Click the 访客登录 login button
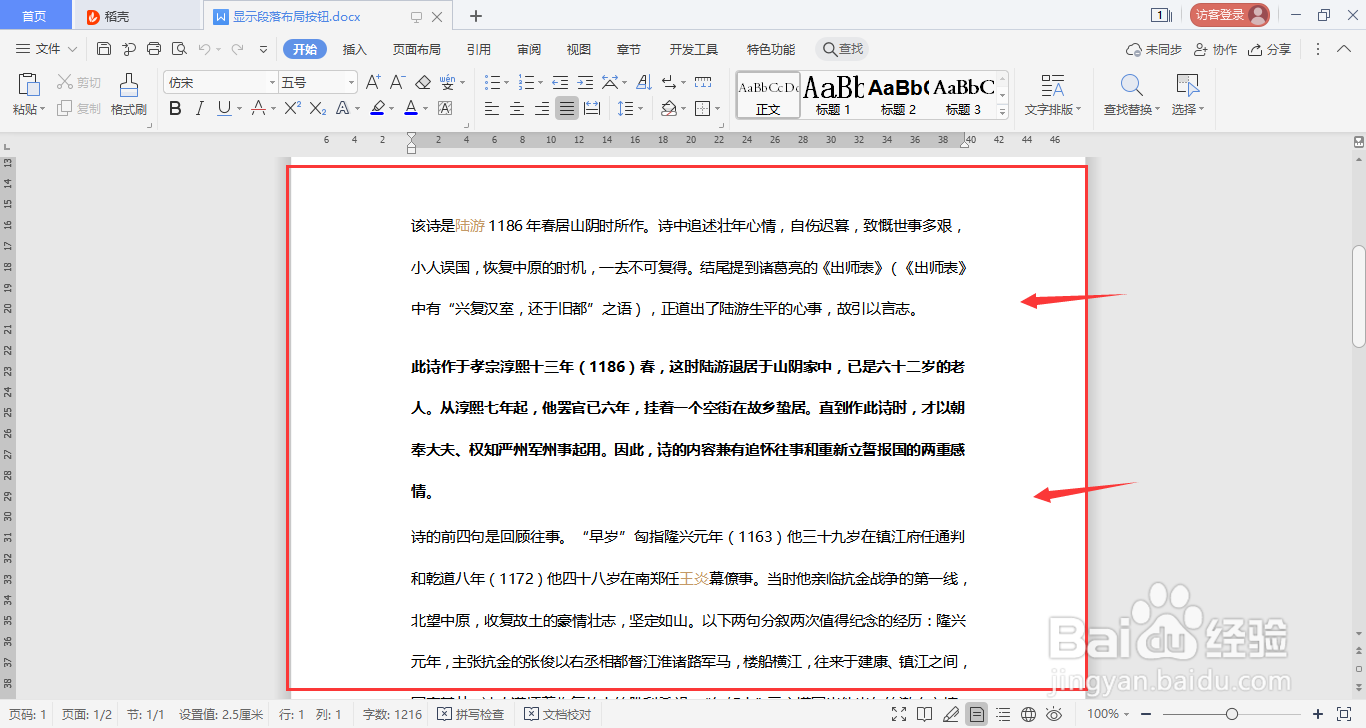This screenshot has width=1366, height=728. [1228, 15]
